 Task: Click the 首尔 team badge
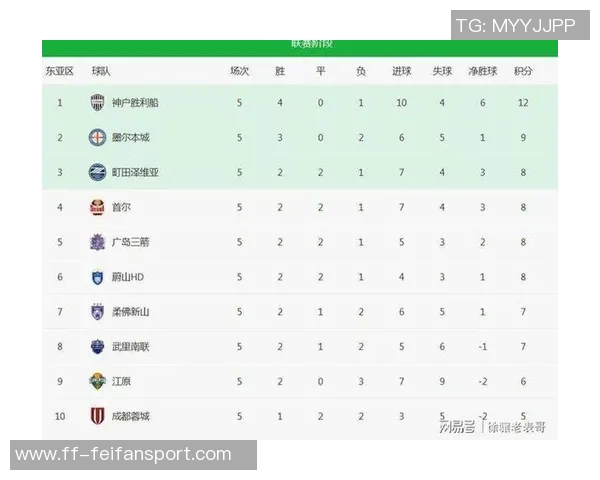point(97,207)
